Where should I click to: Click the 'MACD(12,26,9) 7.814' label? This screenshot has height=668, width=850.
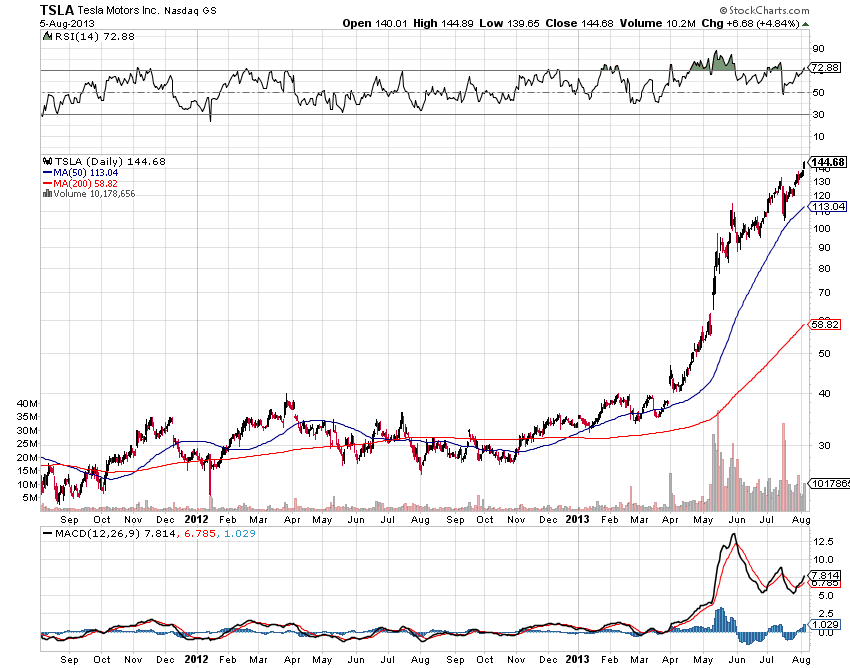tap(115, 534)
